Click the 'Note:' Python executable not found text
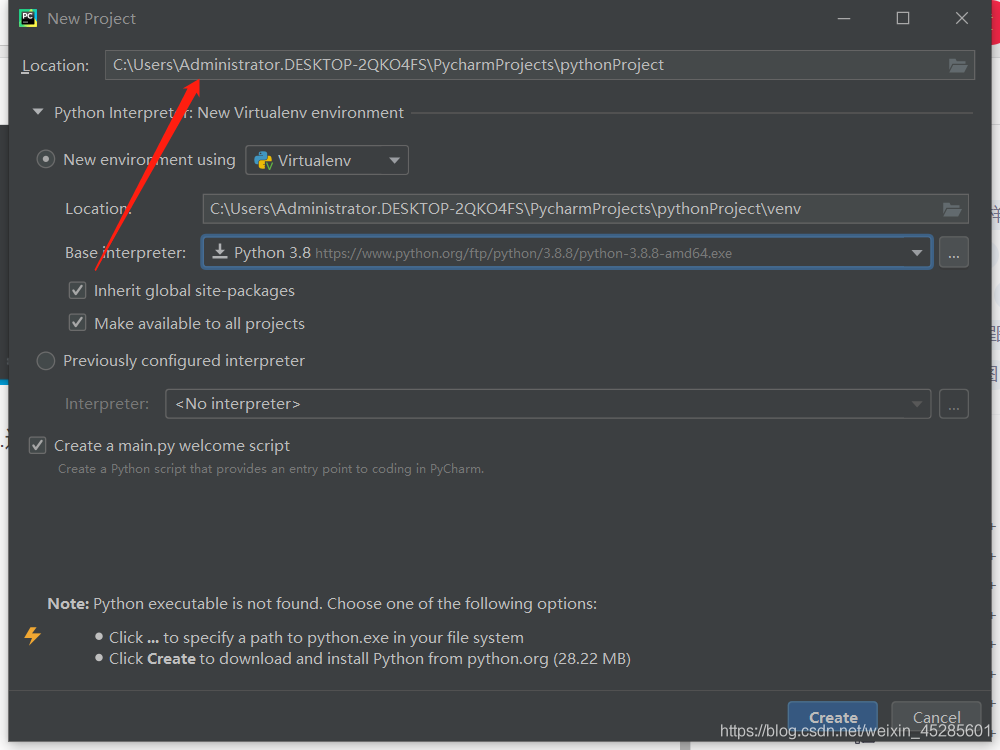Image resolution: width=1000 pixels, height=750 pixels. click(x=322, y=603)
